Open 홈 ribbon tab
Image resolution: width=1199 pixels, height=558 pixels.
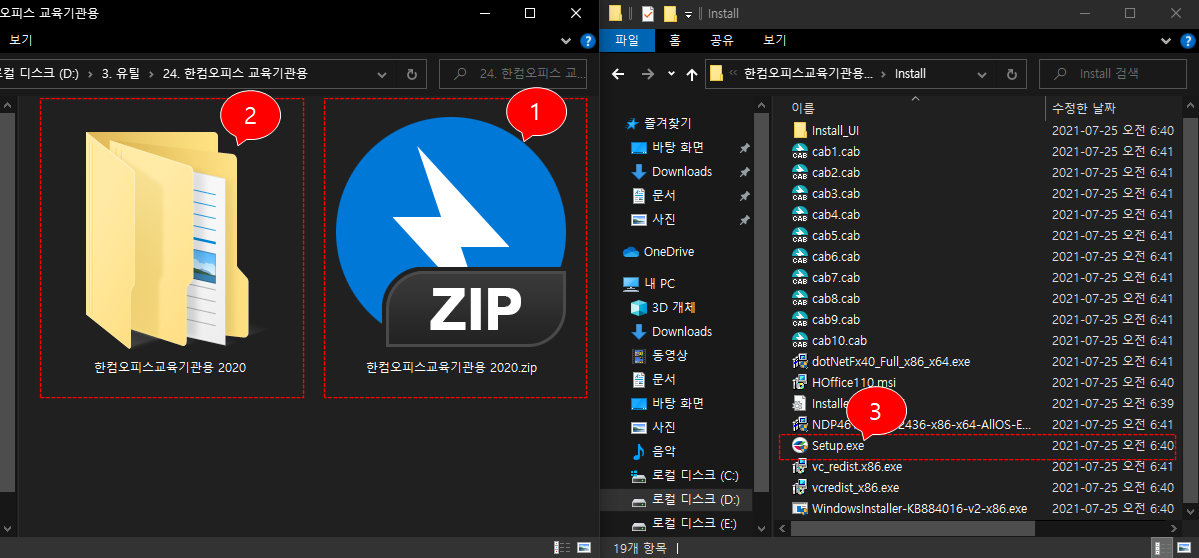[x=674, y=41]
